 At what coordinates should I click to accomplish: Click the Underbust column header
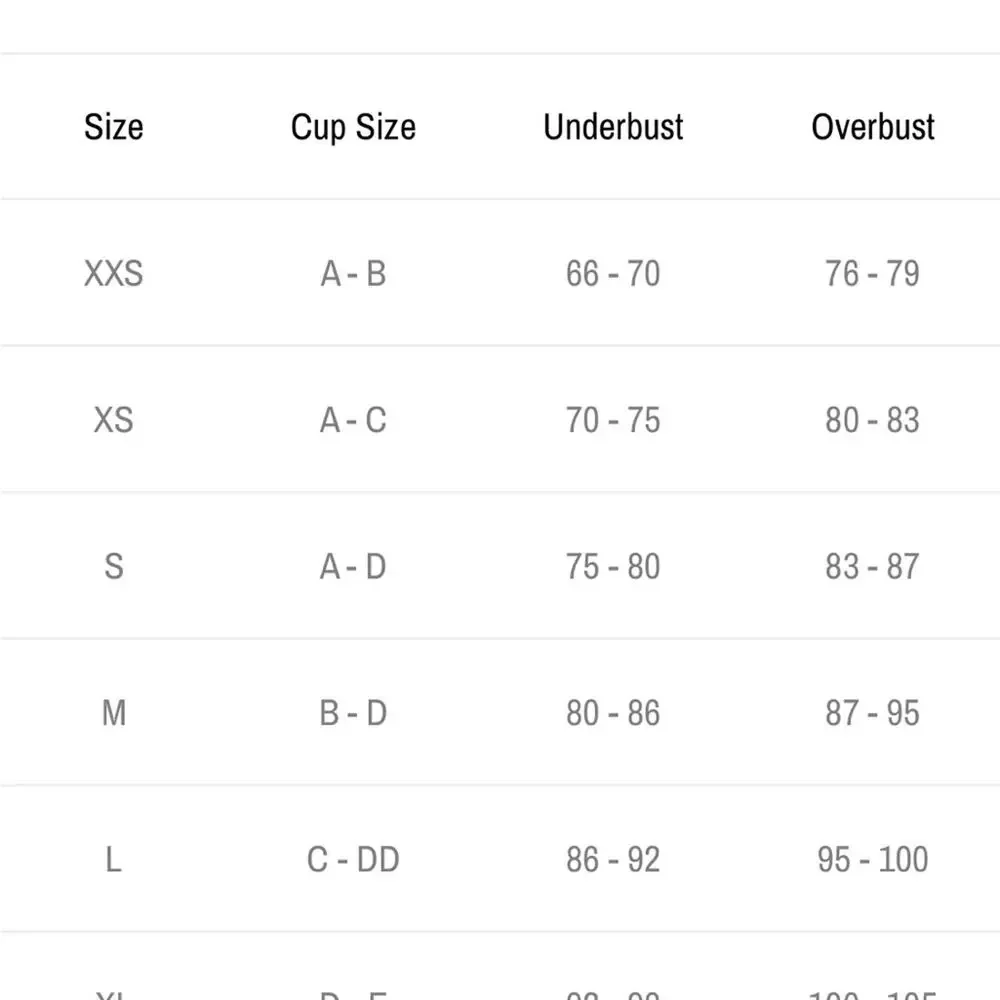(613, 126)
